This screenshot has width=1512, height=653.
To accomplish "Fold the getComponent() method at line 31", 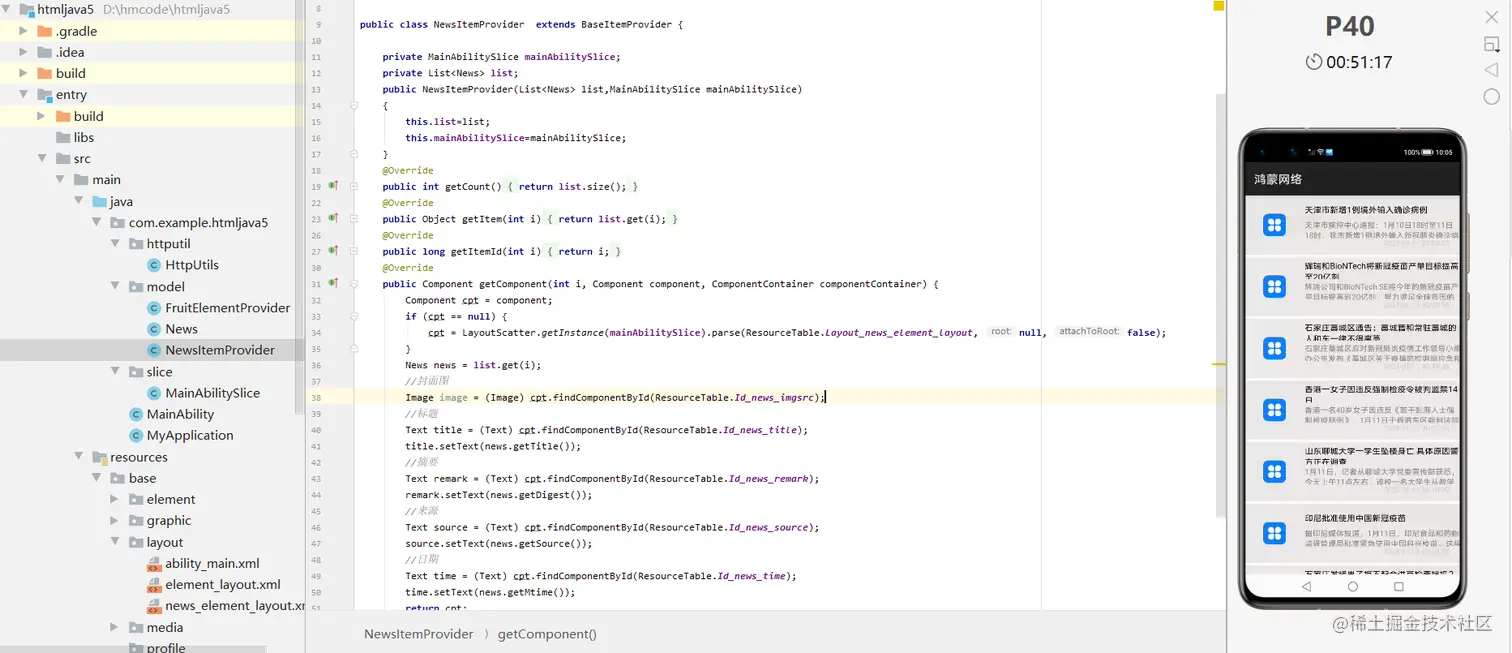I will point(353,284).
